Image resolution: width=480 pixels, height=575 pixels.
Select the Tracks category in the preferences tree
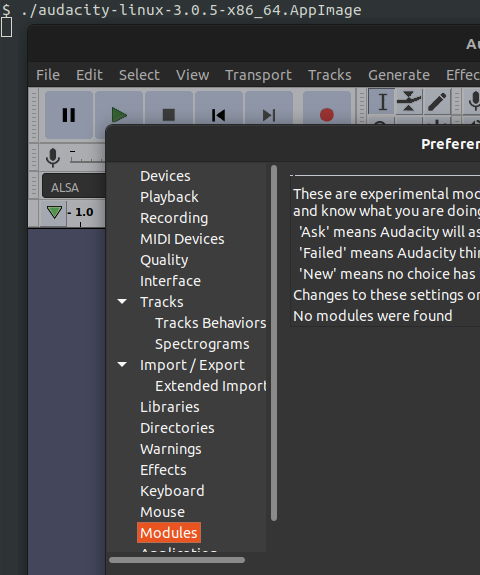pyautogui.click(x=162, y=302)
